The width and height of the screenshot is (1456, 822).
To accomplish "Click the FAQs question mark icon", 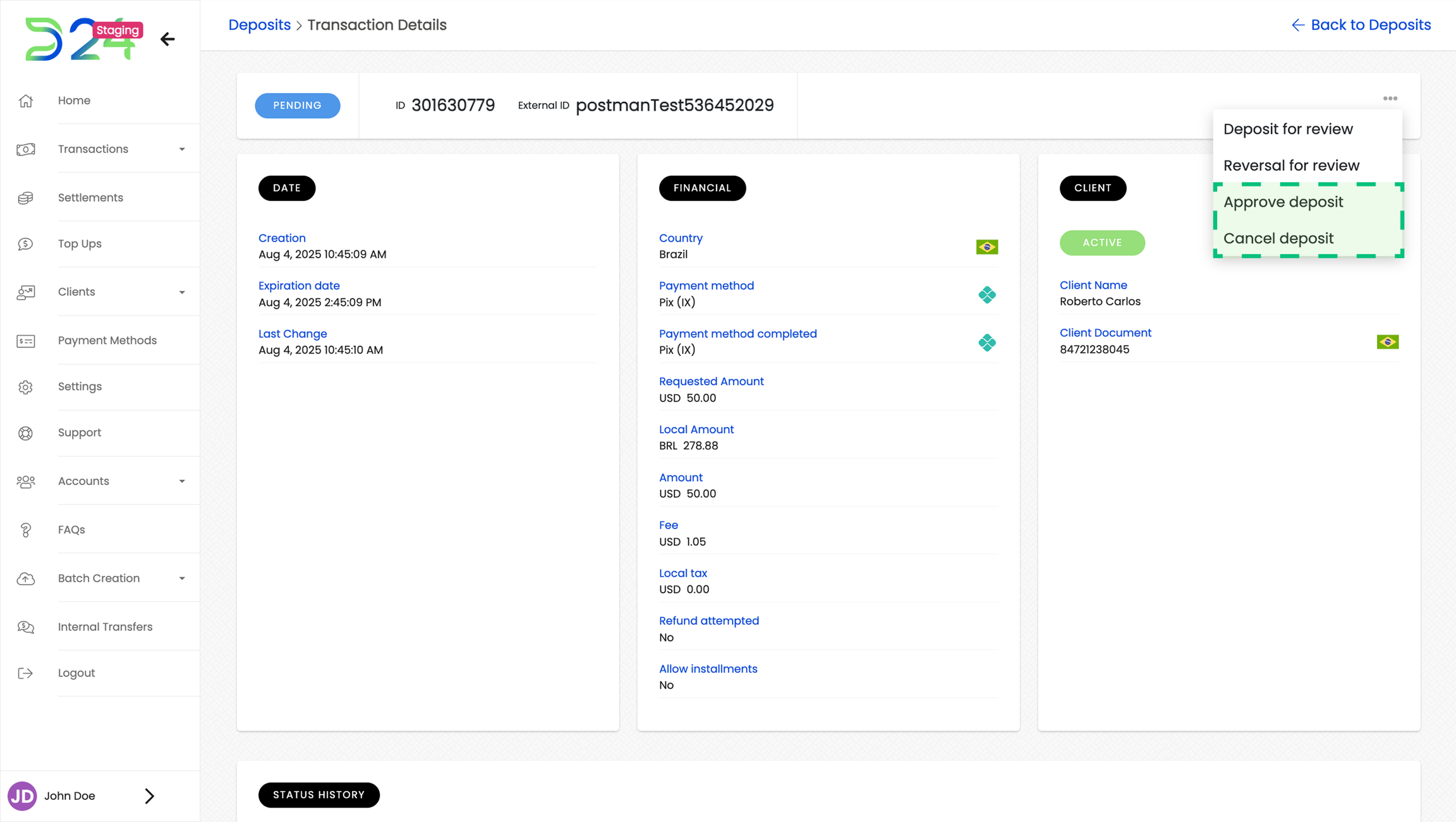I will tap(25, 530).
